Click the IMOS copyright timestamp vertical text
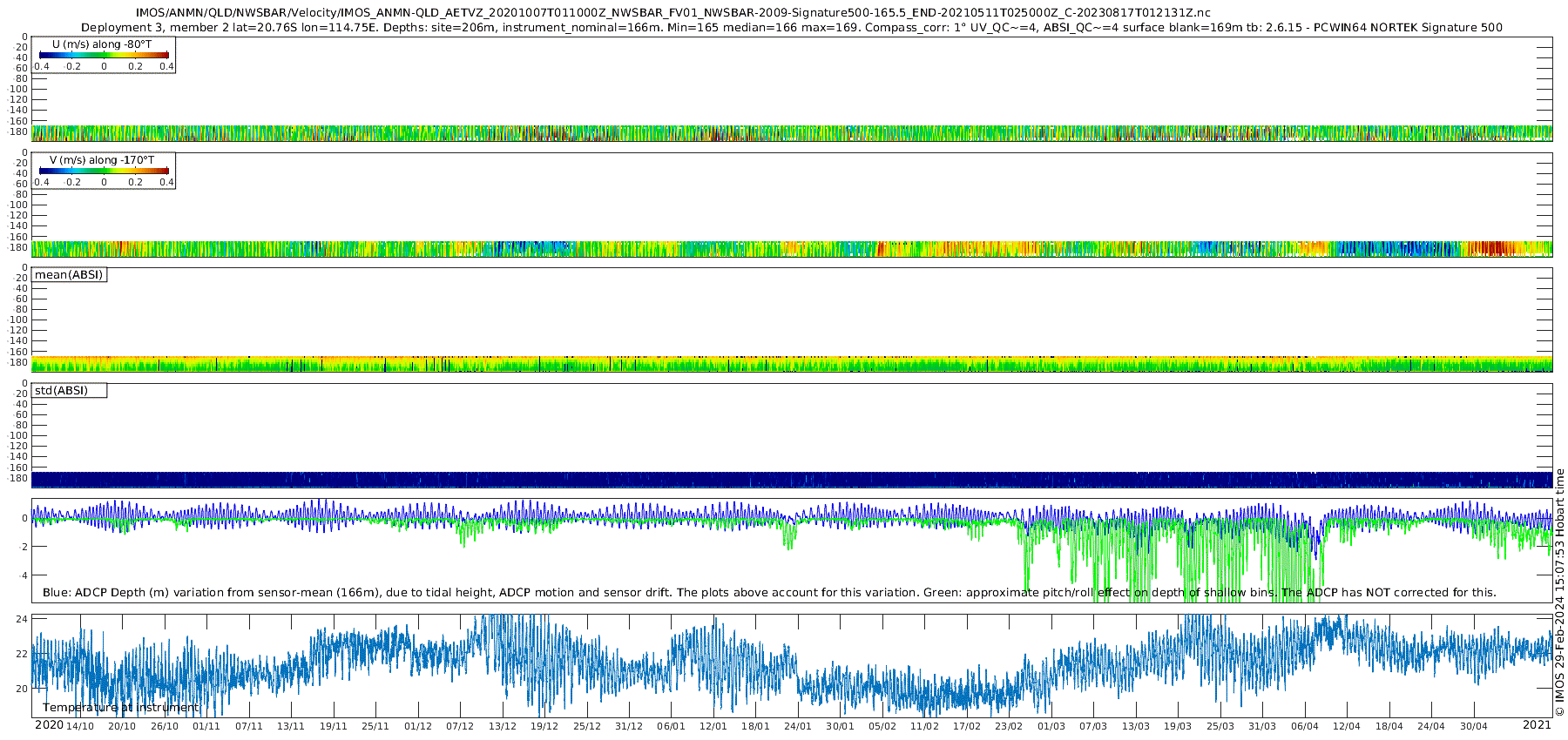Screen dimensions: 1568x740 point(1559,592)
